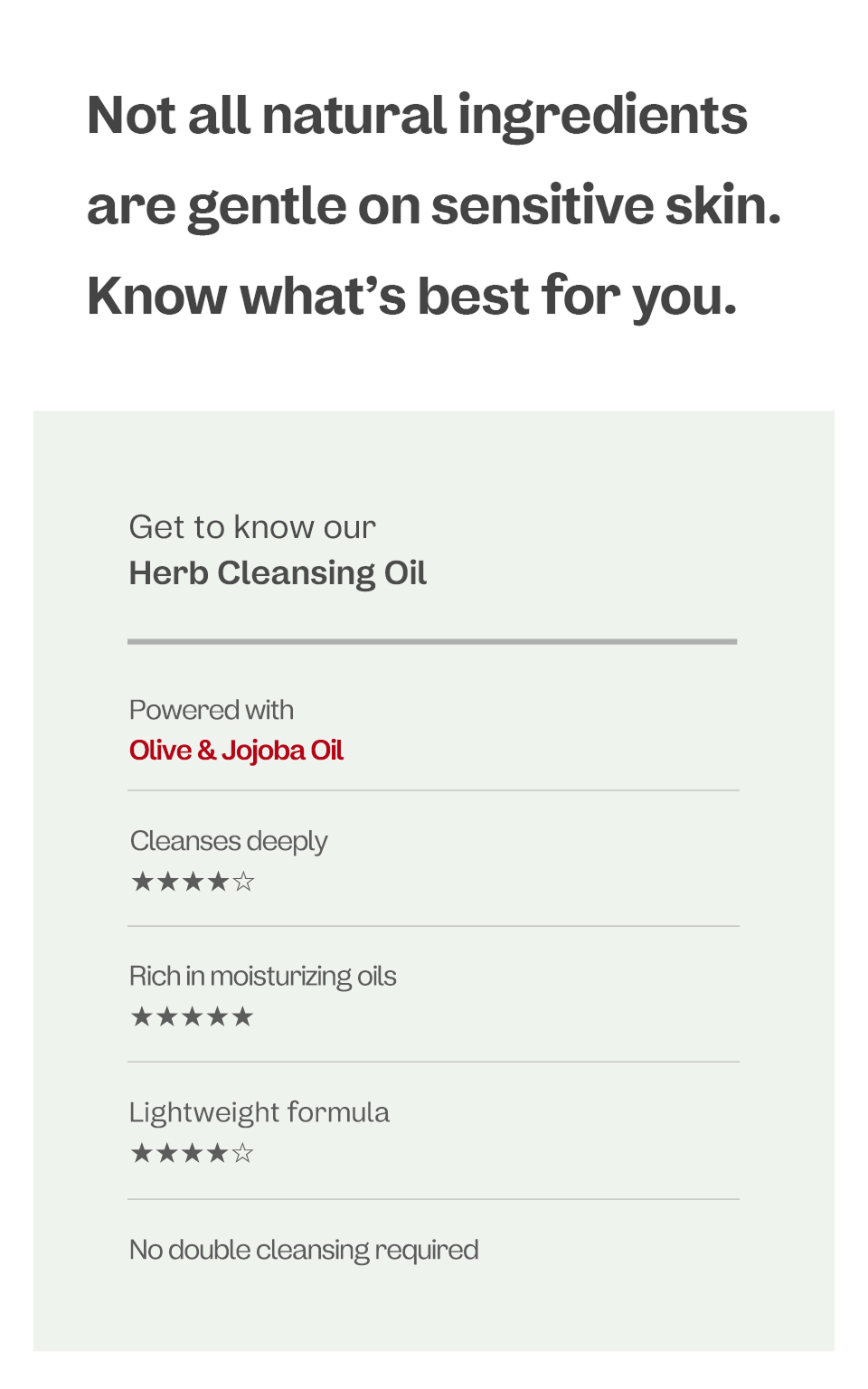Click the headline line are gentle on sensitive skin
This screenshot has width=868, height=1389.
tap(434, 206)
